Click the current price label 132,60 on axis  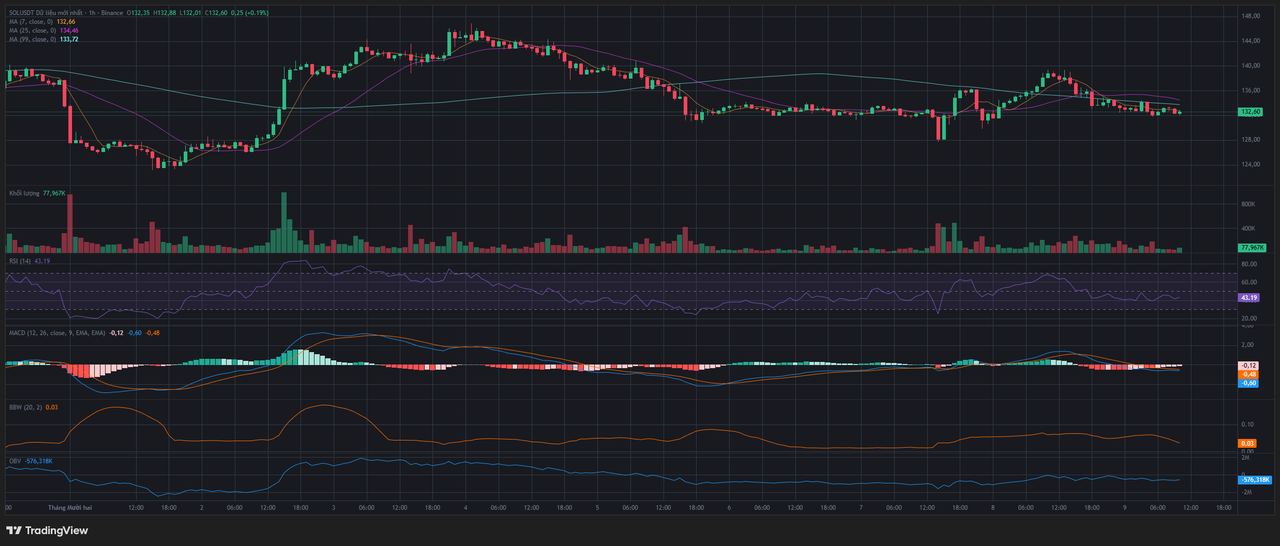(1250, 112)
